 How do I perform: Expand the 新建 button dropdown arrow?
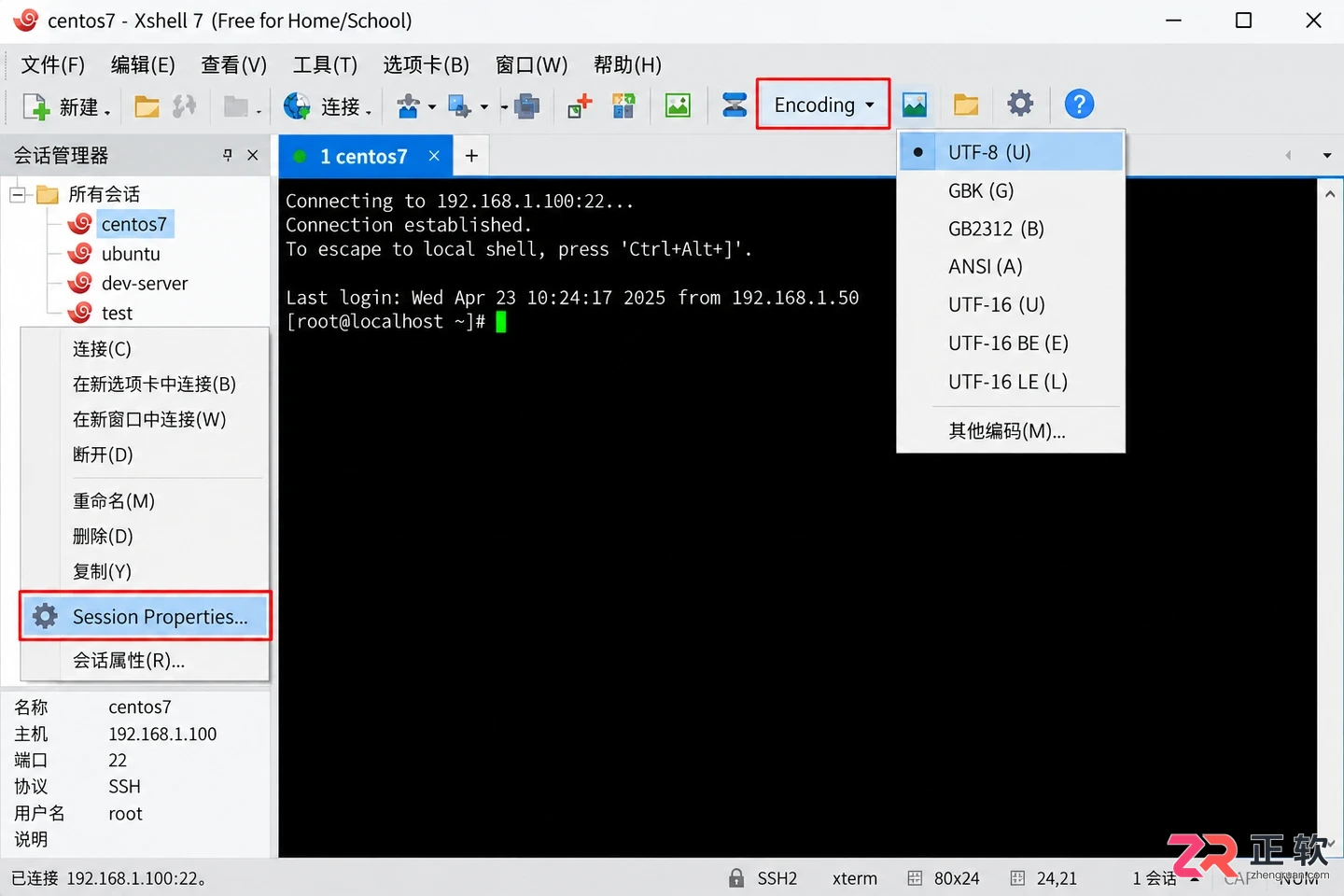click(x=107, y=113)
